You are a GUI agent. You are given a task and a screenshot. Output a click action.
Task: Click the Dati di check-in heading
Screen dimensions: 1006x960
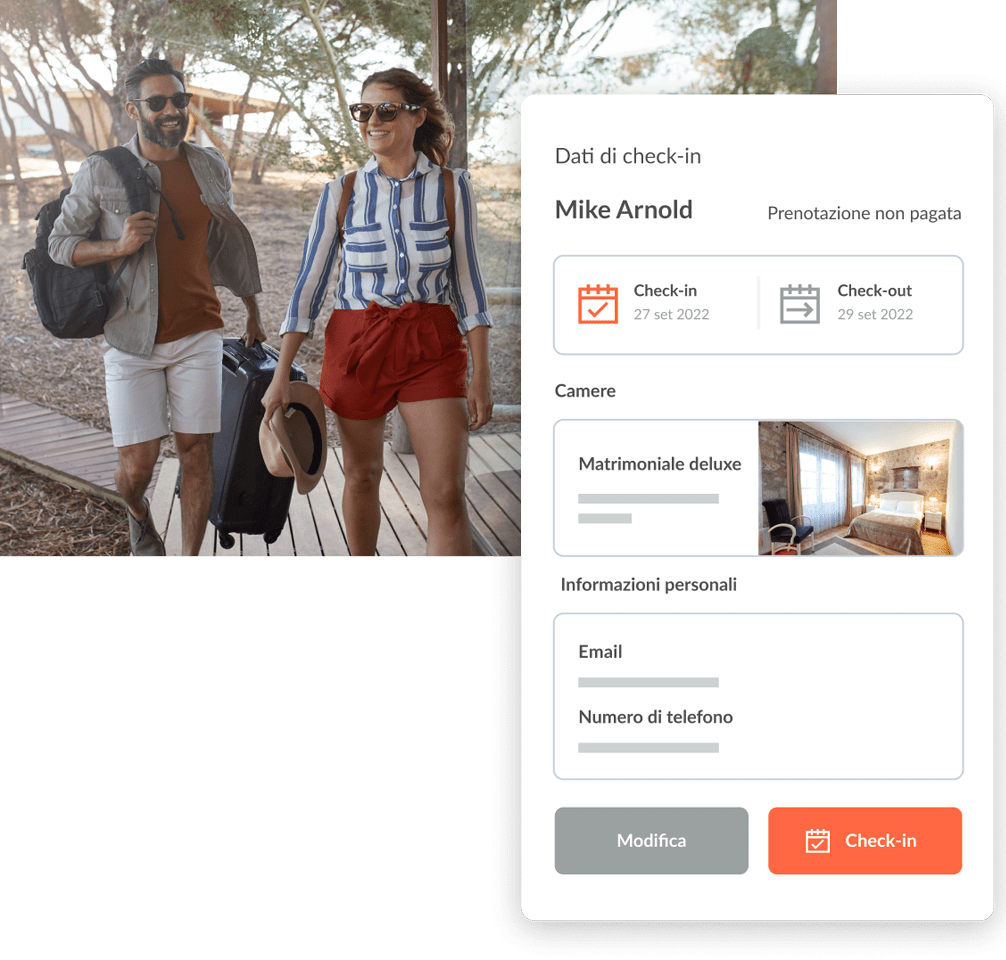pyautogui.click(x=627, y=156)
